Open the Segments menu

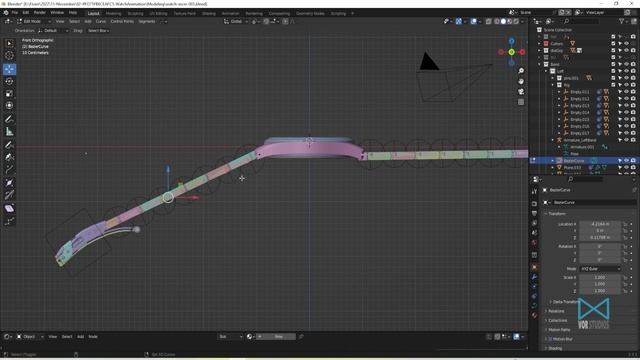click(147, 21)
